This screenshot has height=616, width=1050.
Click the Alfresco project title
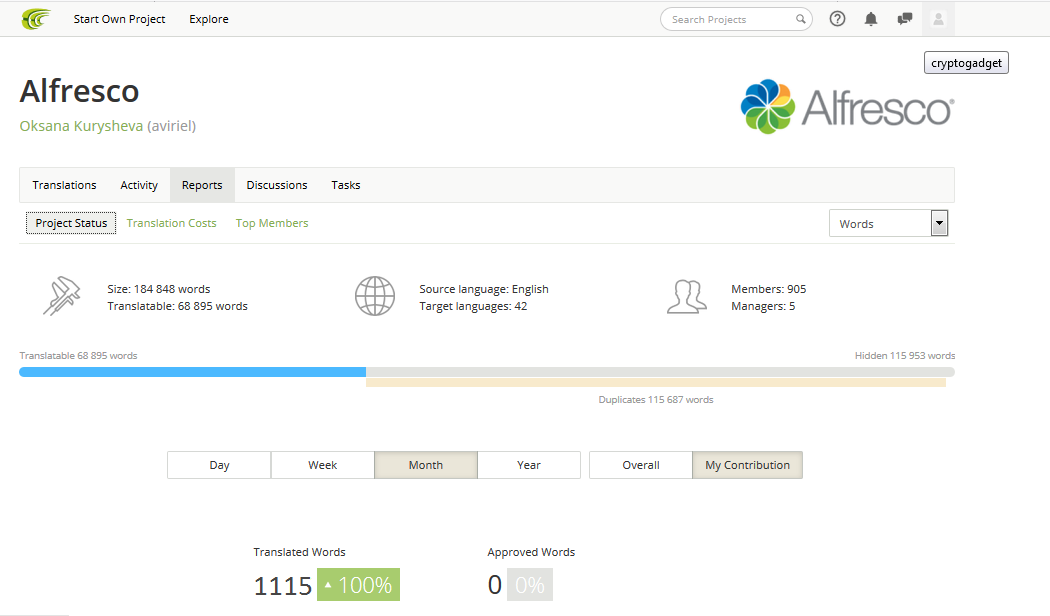tap(79, 91)
